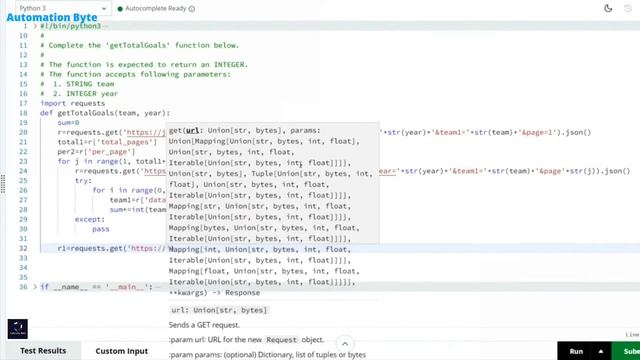The image size is (640, 360).
Task: Click the 'try:' statement line
Action: (83, 181)
